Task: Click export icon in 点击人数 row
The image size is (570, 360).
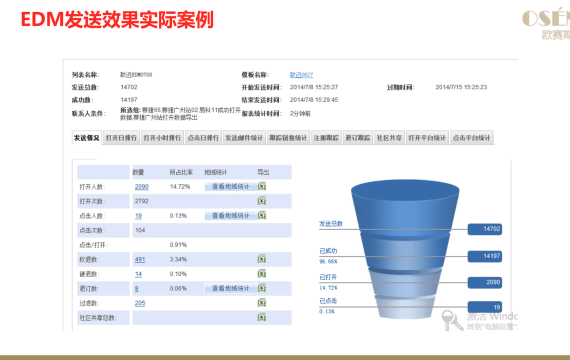Action: point(262,216)
